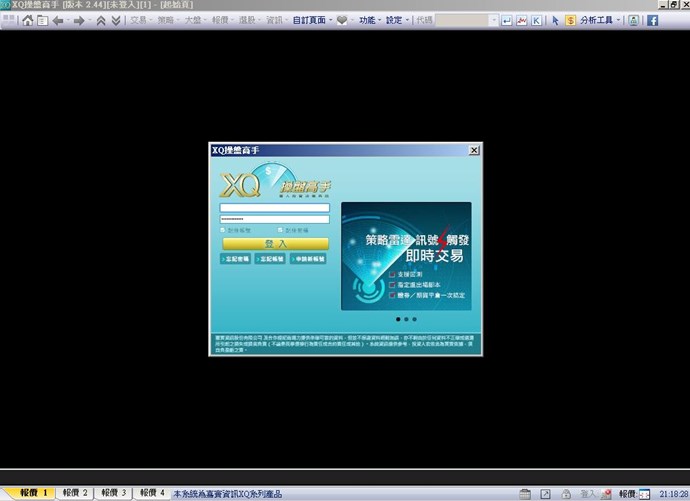Click the 申請新帳號 button

coord(308,258)
